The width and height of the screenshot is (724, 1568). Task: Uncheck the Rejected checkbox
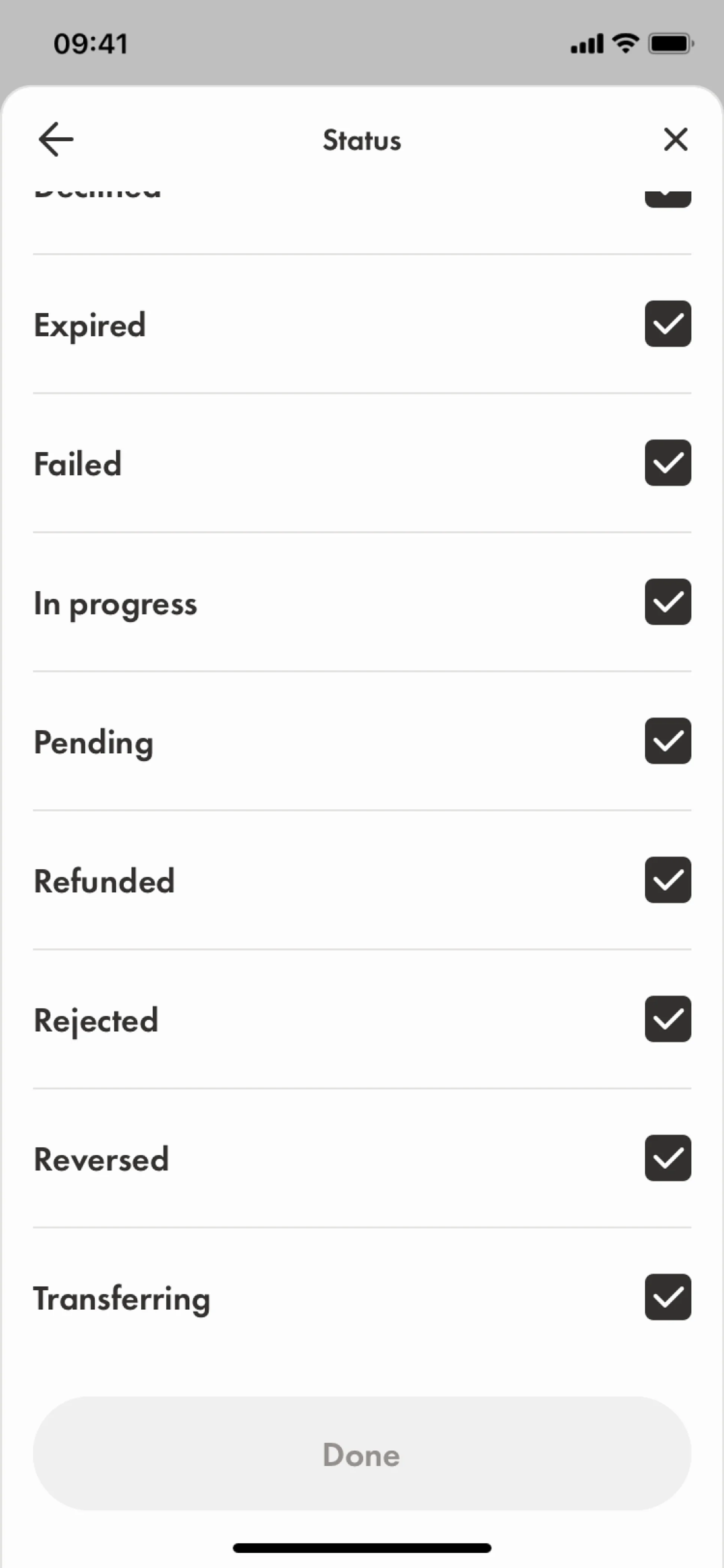click(667, 1019)
